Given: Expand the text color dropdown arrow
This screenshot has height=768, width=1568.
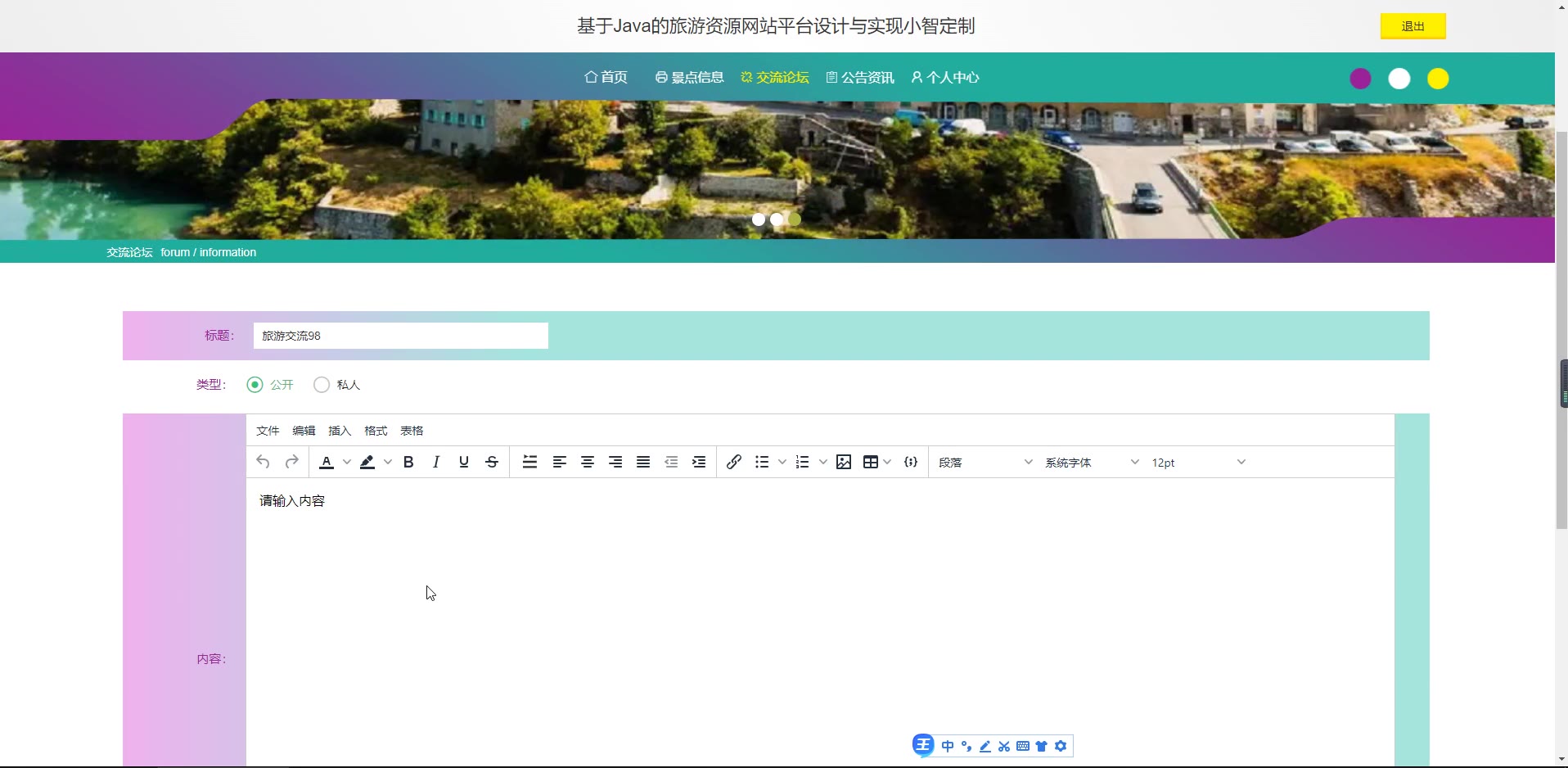Looking at the screenshot, I should click(x=347, y=463).
